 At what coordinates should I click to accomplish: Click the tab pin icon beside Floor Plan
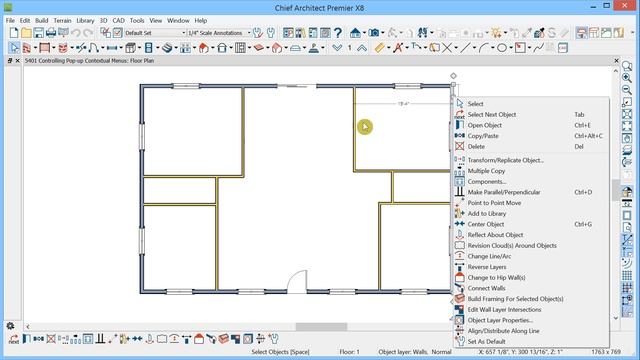pyautogui.click(x=10, y=60)
